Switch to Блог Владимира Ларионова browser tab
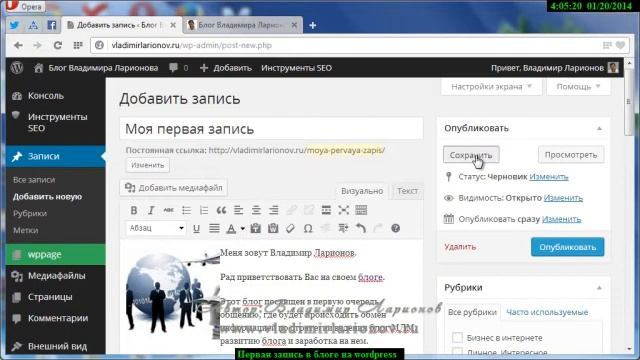 click(241, 25)
